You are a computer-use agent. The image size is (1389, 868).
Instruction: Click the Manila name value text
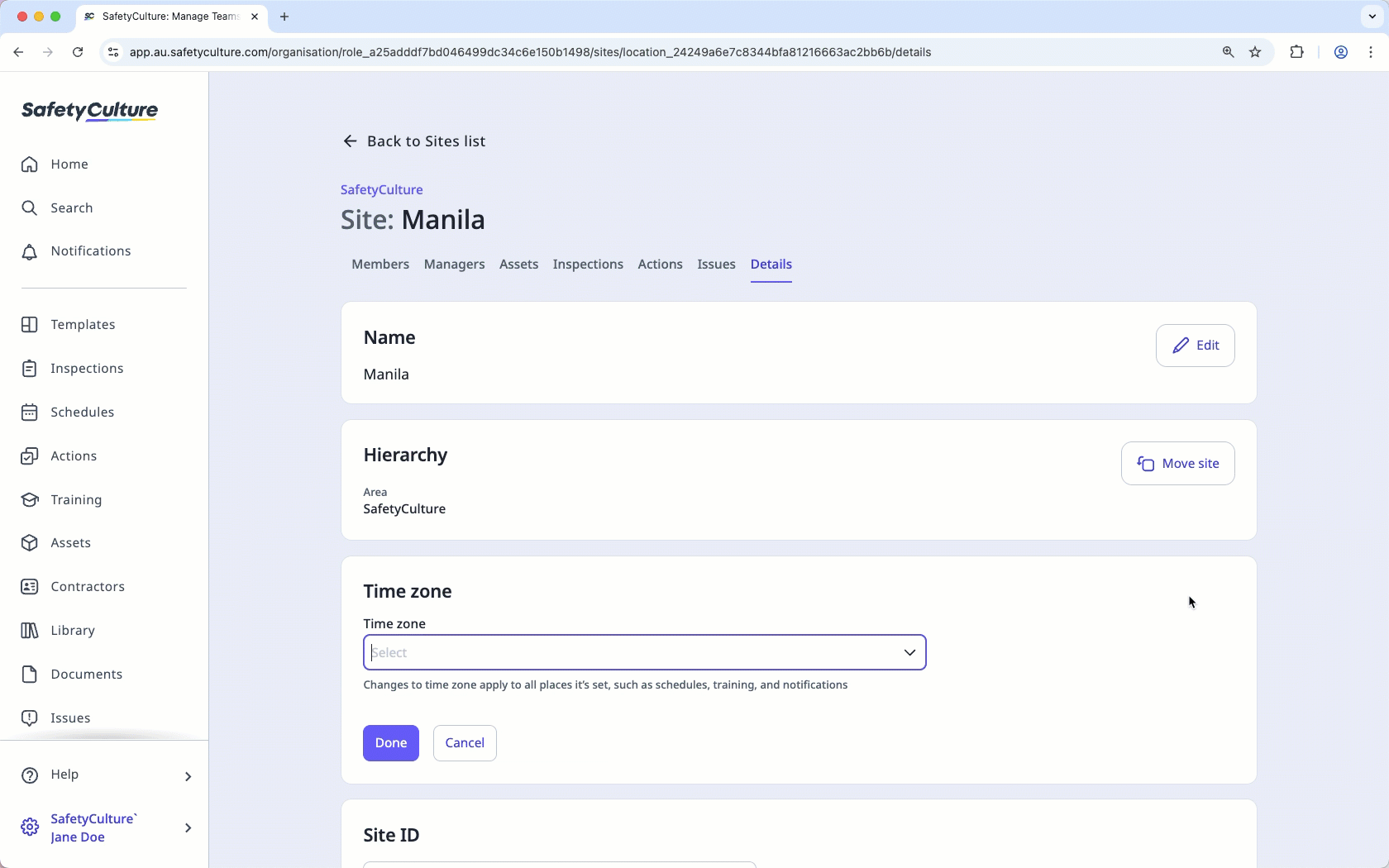(x=386, y=374)
